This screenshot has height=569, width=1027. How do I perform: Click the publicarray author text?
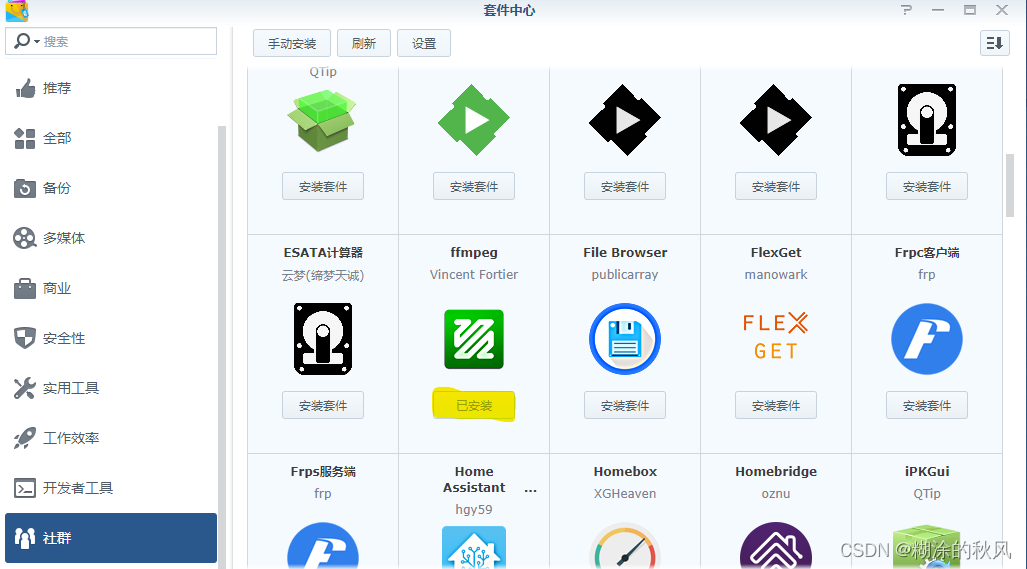click(625, 275)
